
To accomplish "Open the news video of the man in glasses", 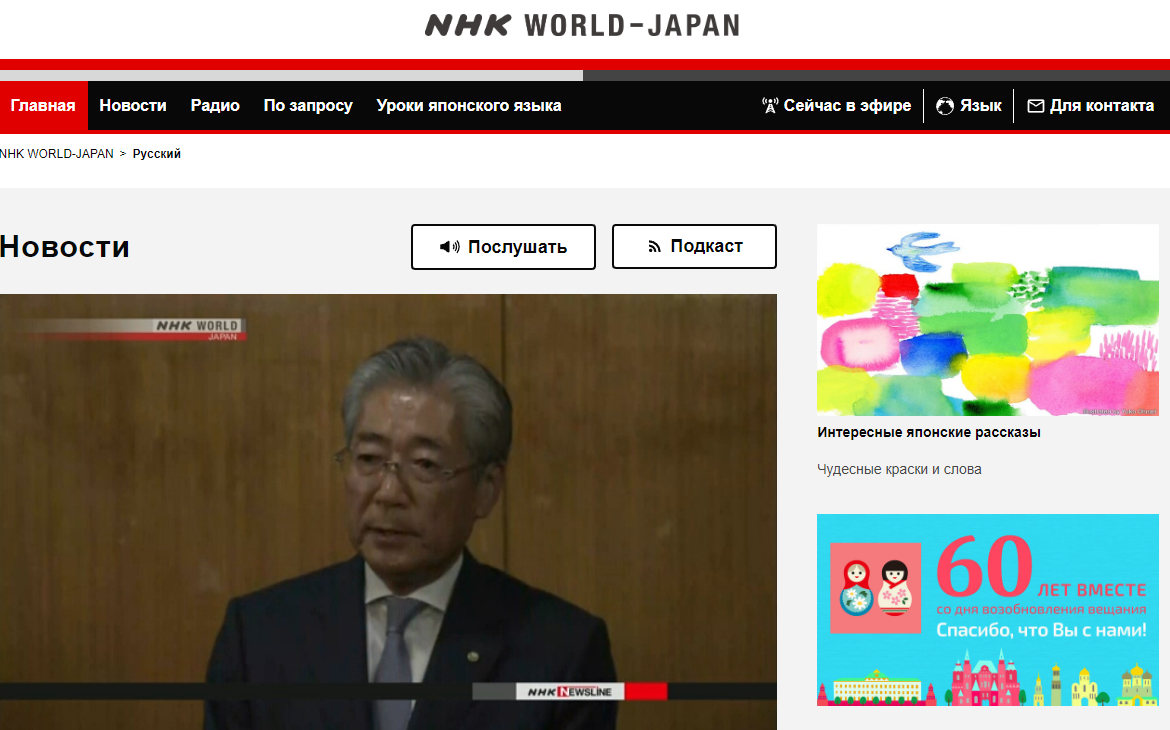I will (388, 510).
